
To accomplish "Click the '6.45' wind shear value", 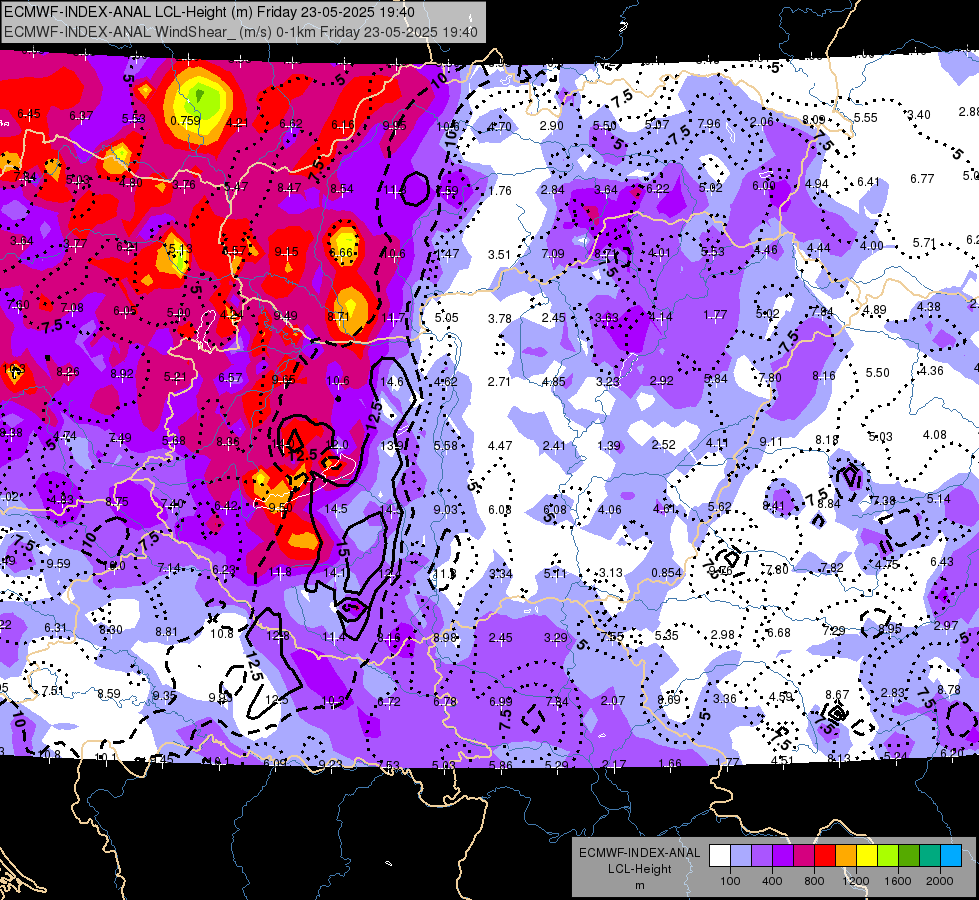I will pyautogui.click(x=29, y=114).
